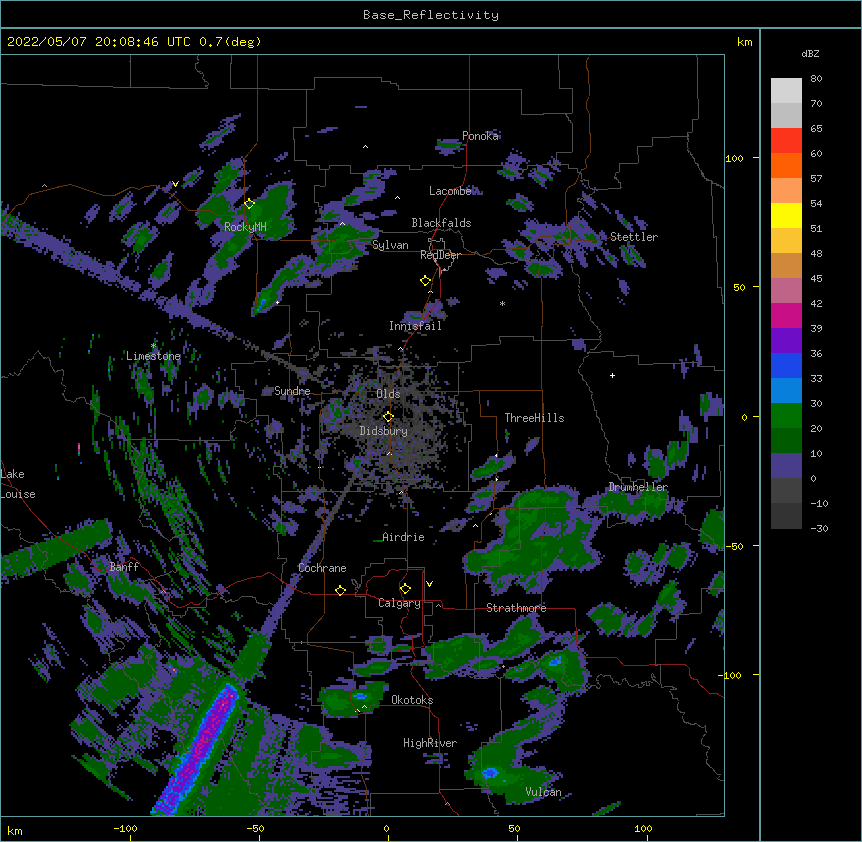The height and width of the screenshot is (842, 862).
Task: Select the purple 39-36 dBZ legend swatch
Action: click(x=786, y=341)
